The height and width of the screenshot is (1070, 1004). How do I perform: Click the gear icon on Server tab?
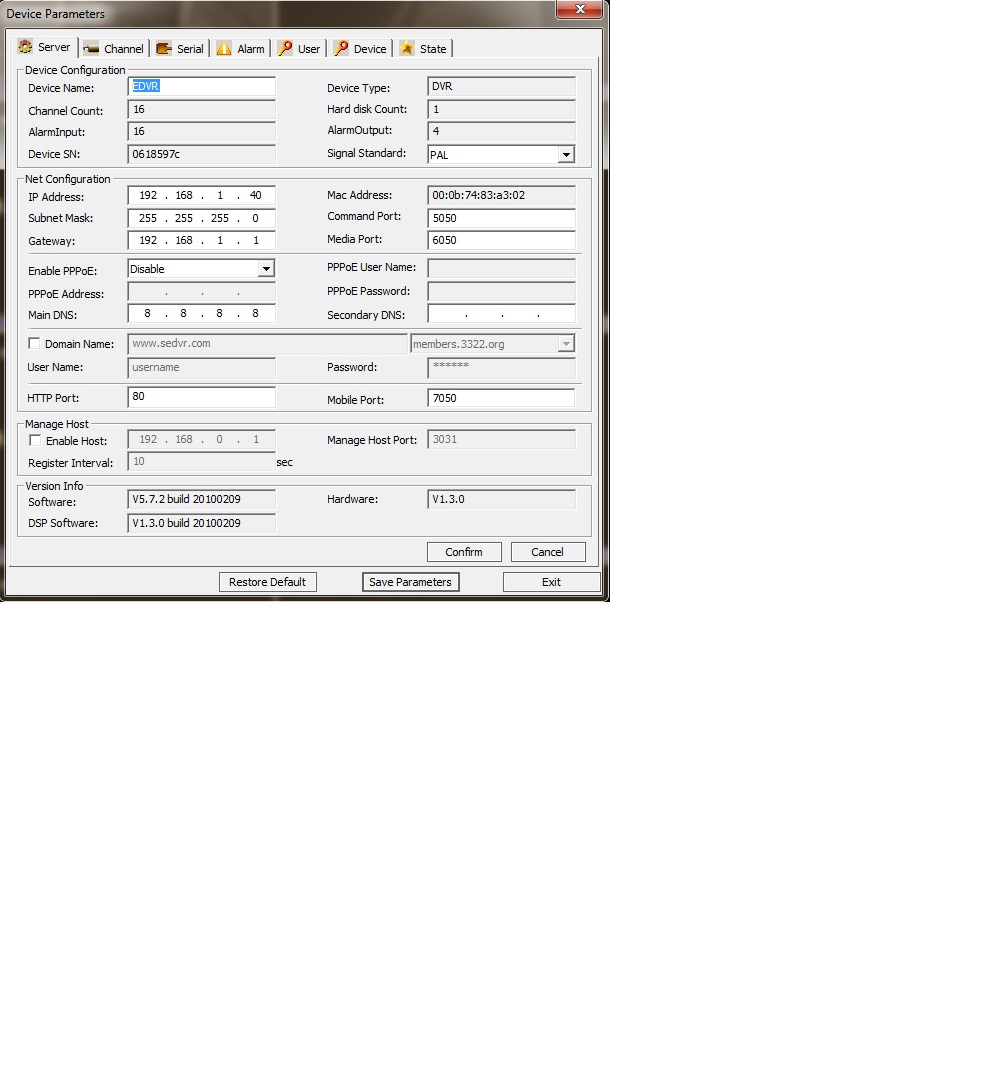[26, 47]
